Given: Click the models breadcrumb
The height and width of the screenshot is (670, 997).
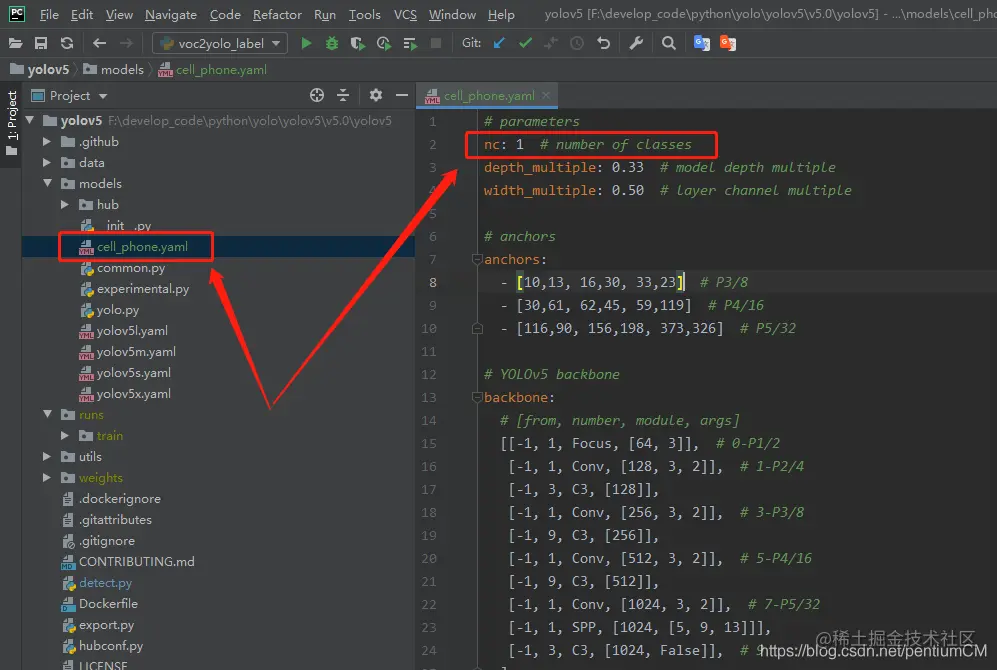Looking at the screenshot, I should (114, 69).
